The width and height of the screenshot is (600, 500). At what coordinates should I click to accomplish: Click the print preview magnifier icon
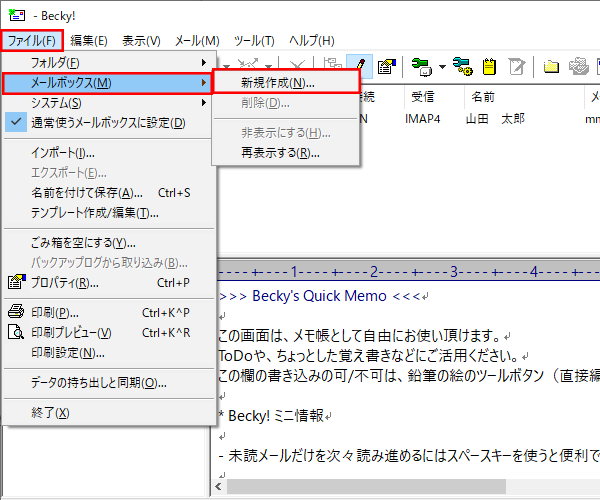point(16,332)
